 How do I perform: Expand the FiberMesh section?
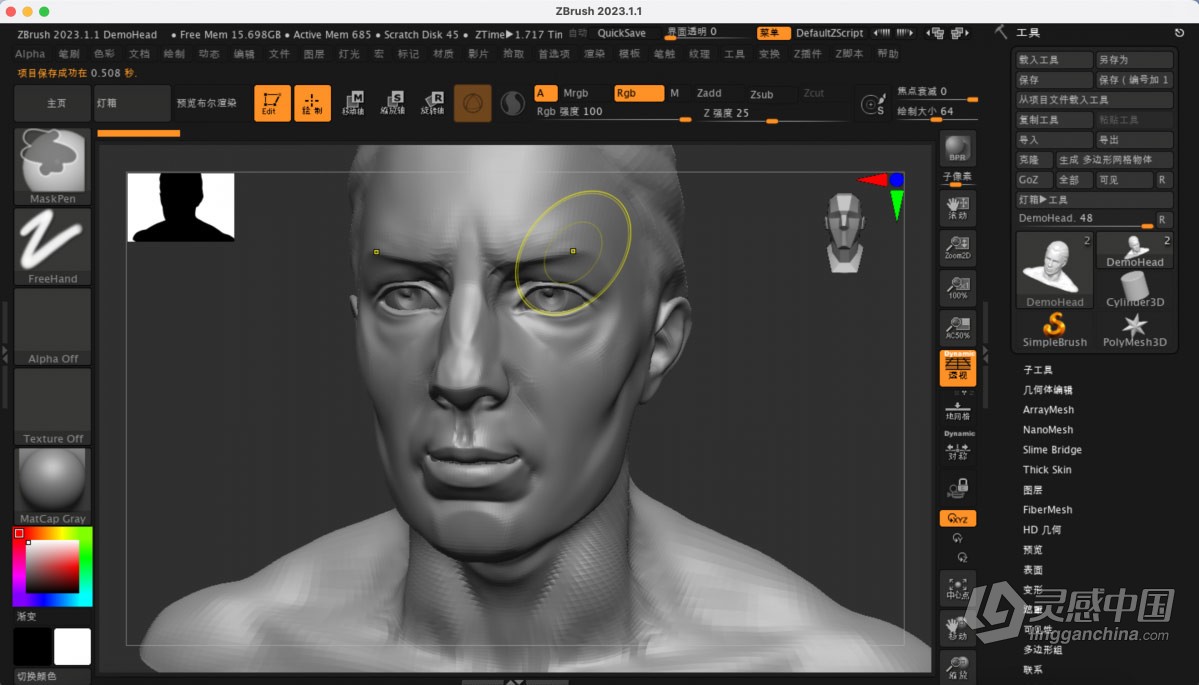[1047, 510]
